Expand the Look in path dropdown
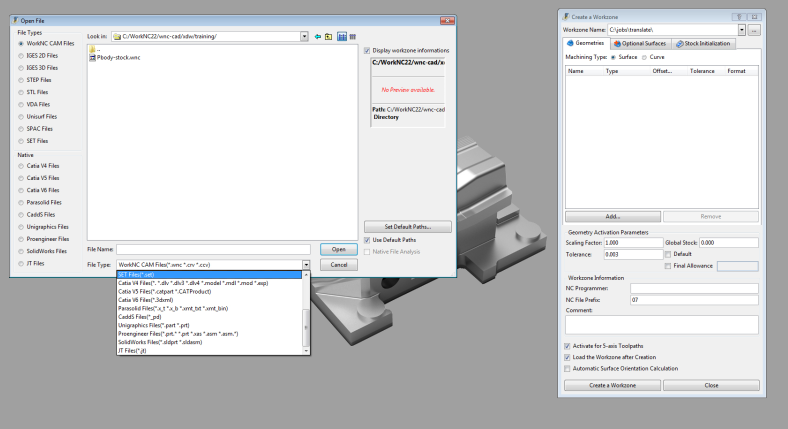 tap(304, 36)
